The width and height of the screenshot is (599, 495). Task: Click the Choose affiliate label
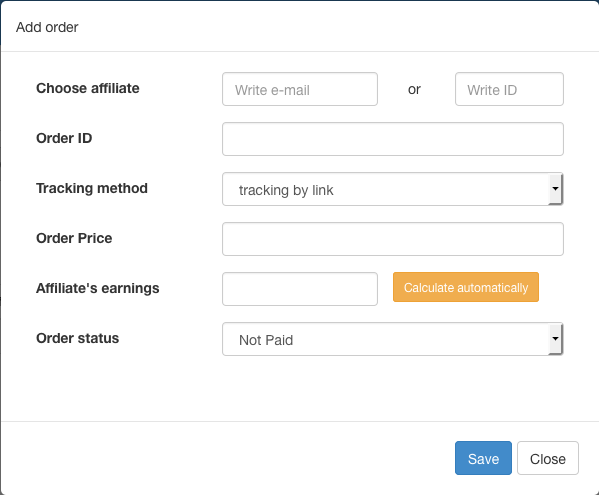pyautogui.click(x=88, y=88)
